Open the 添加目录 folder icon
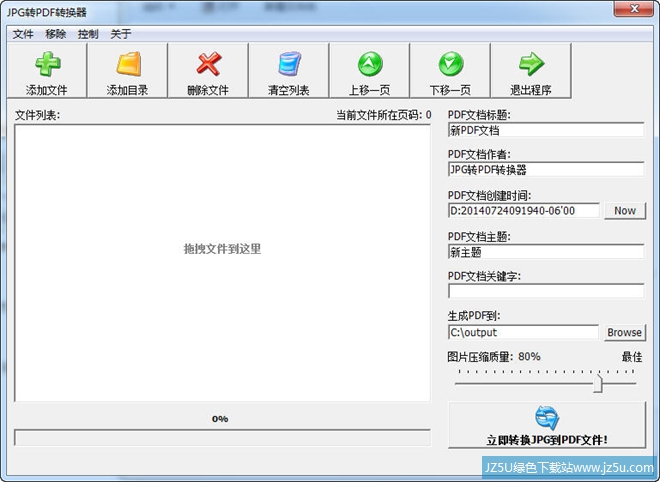This screenshot has height=482, width=660. 128,64
